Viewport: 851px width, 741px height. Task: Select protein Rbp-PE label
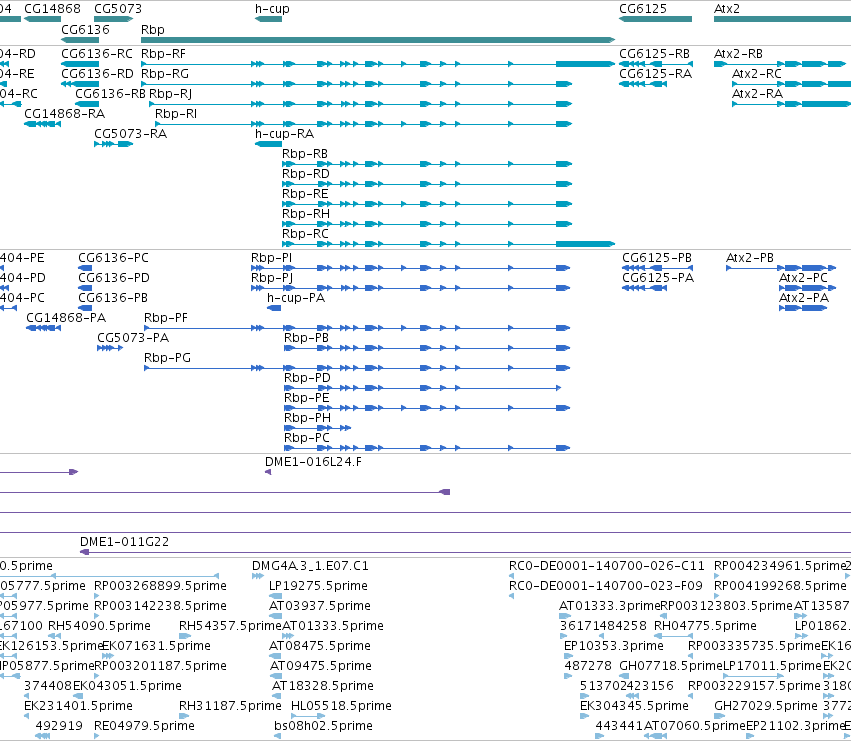pos(307,398)
